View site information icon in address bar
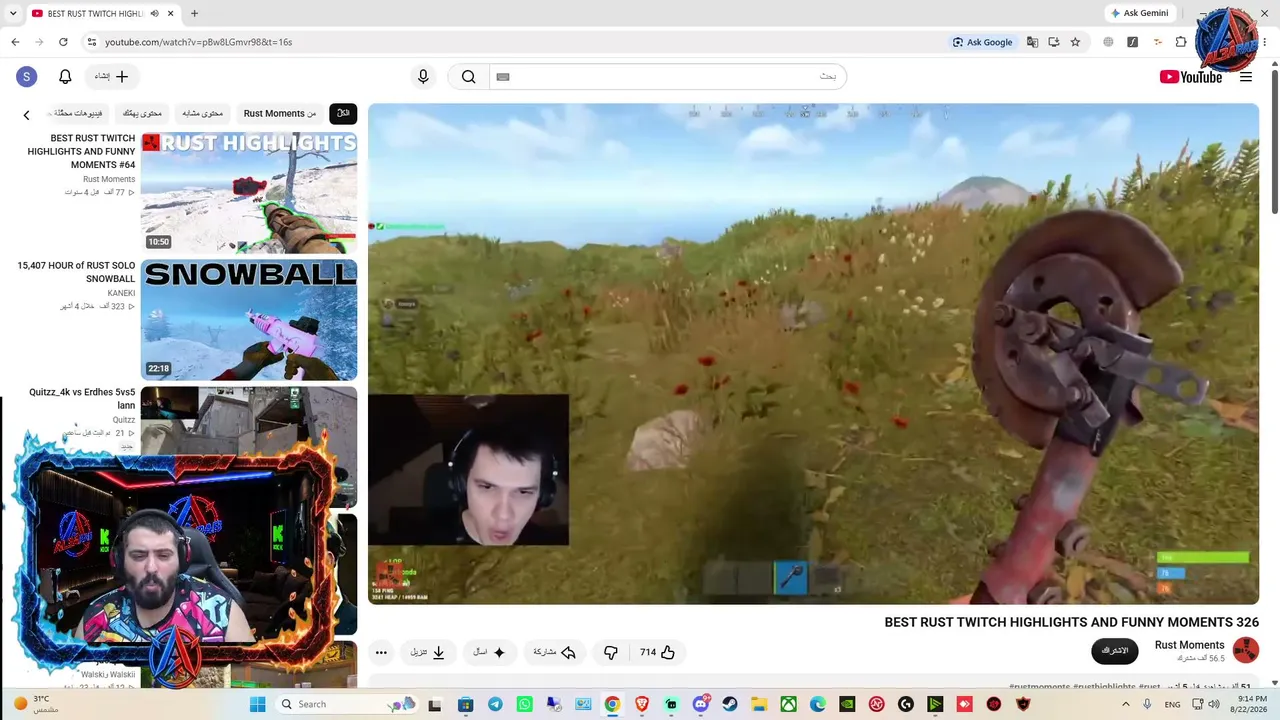Image resolution: width=1280 pixels, height=720 pixels. (x=91, y=42)
